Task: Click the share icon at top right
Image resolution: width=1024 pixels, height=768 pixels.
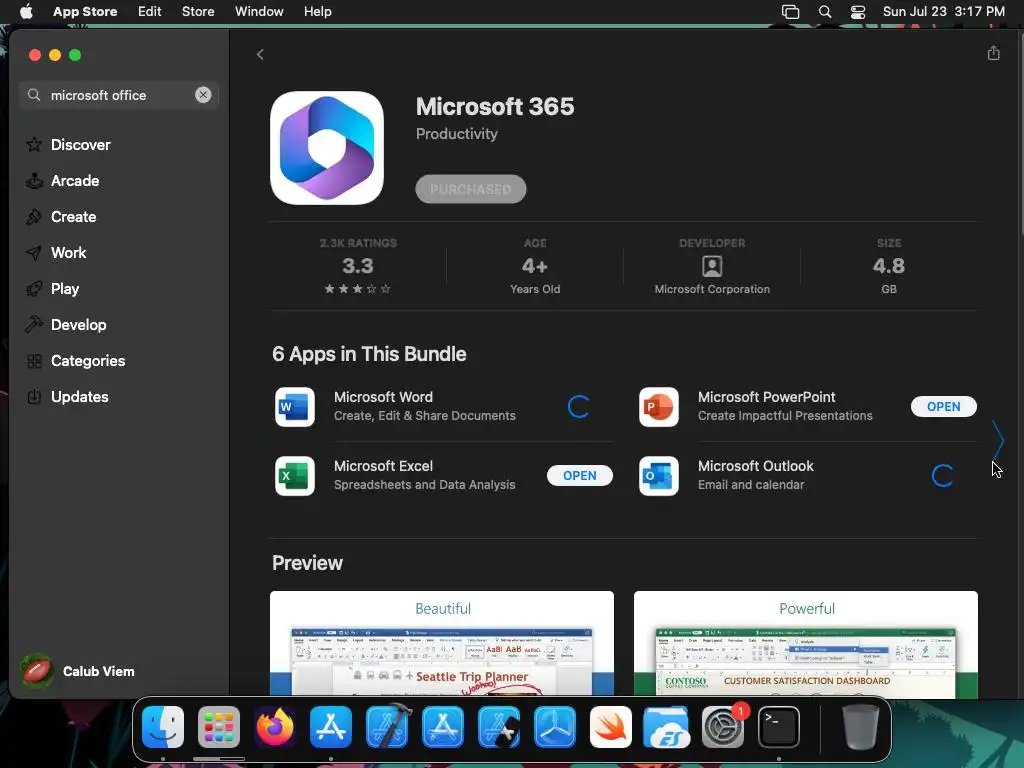Action: (993, 53)
